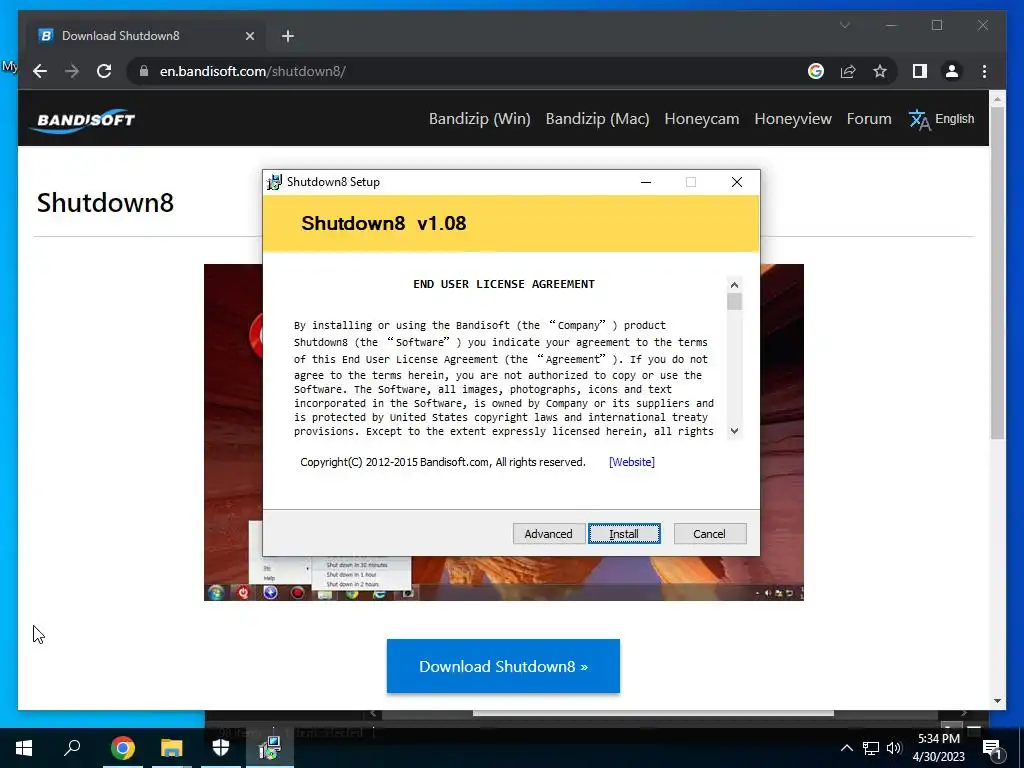Click the page scroll down arrow
Screen dimensions: 1024x768
[997, 701]
